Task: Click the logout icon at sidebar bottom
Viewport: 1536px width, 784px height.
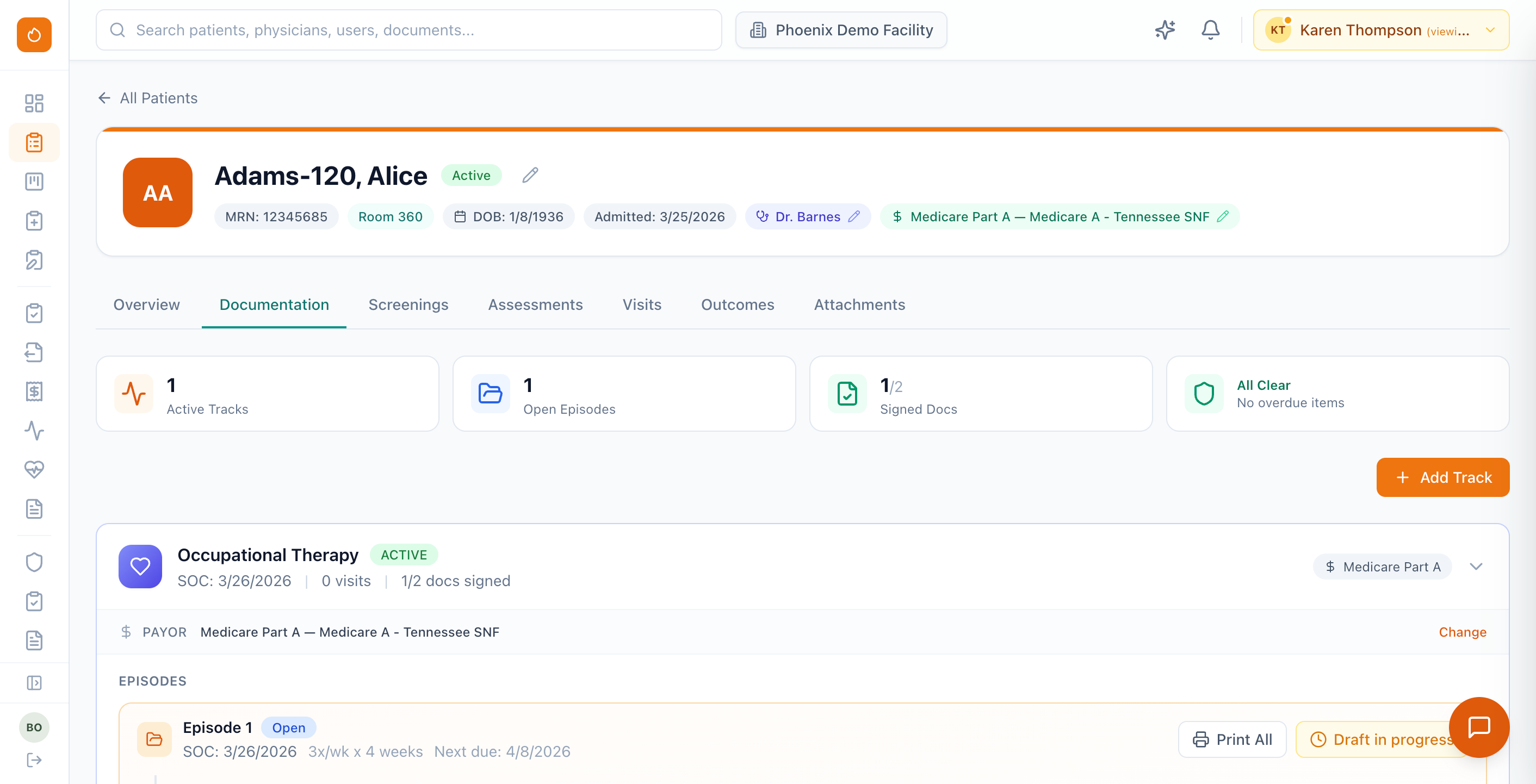Action: click(x=34, y=760)
